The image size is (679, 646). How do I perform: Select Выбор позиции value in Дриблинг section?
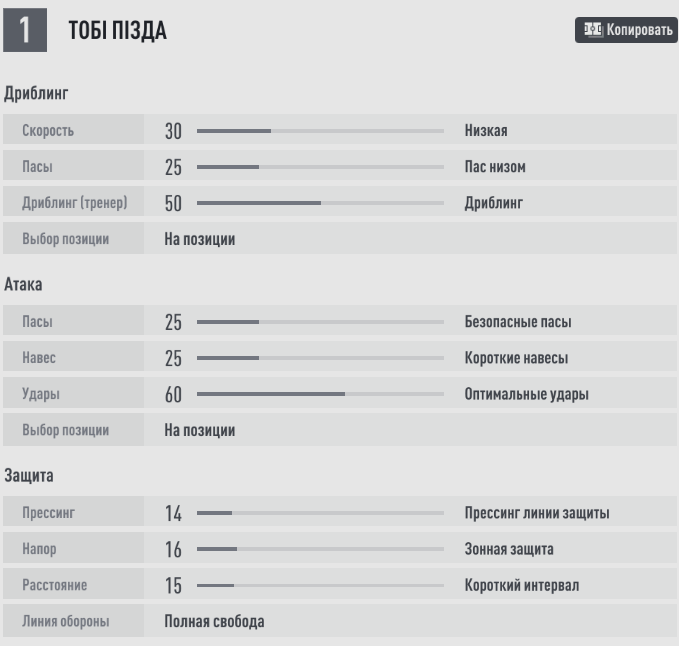[200, 239]
